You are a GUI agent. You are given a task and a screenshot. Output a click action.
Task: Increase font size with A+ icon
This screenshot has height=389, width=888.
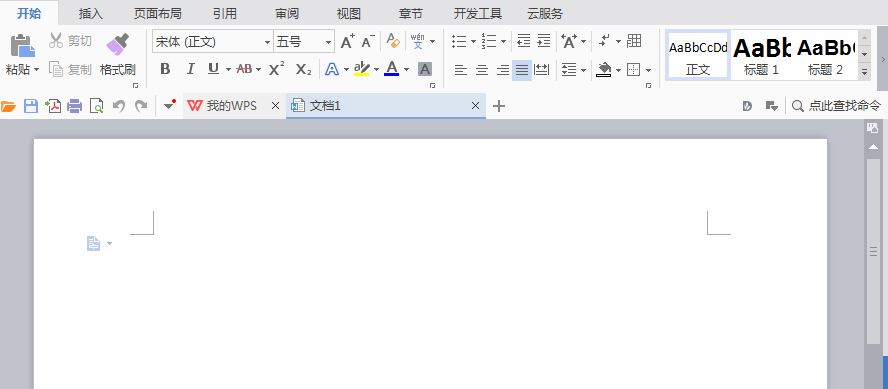point(347,41)
